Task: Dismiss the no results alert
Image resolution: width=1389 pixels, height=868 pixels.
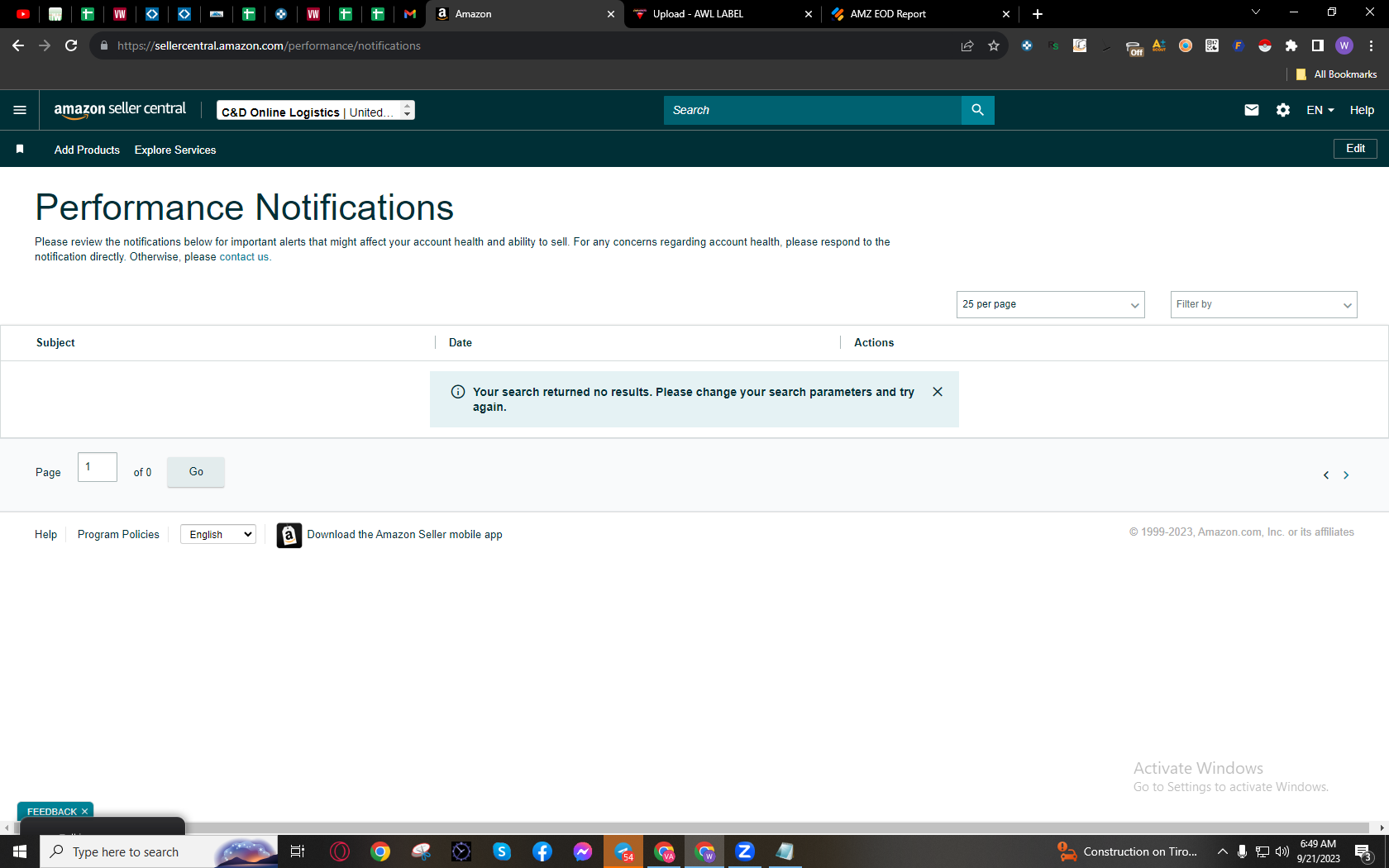Action: 938,392
